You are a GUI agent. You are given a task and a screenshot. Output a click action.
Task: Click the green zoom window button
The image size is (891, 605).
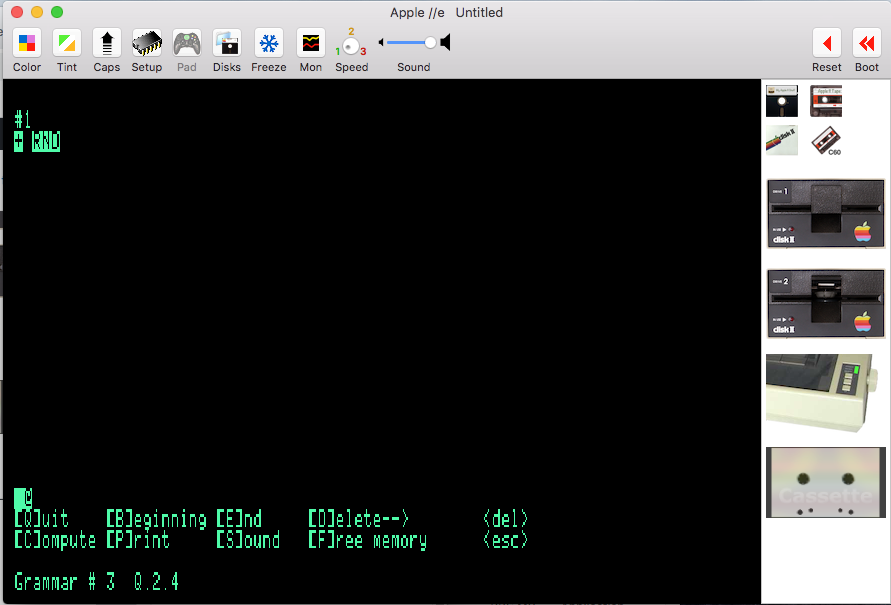coord(57,12)
